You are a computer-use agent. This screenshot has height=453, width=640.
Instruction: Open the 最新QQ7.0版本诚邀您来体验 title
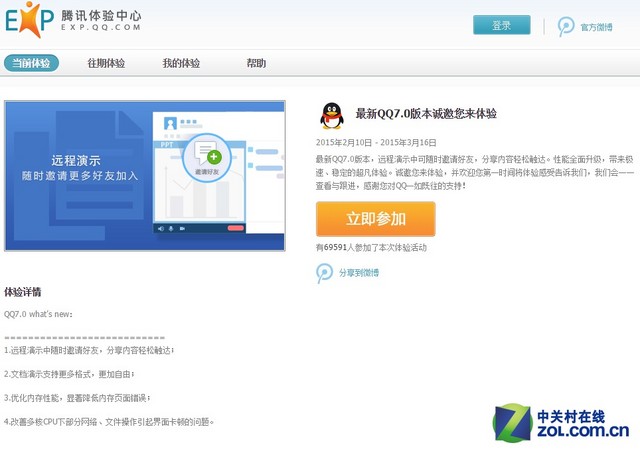tap(426, 113)
